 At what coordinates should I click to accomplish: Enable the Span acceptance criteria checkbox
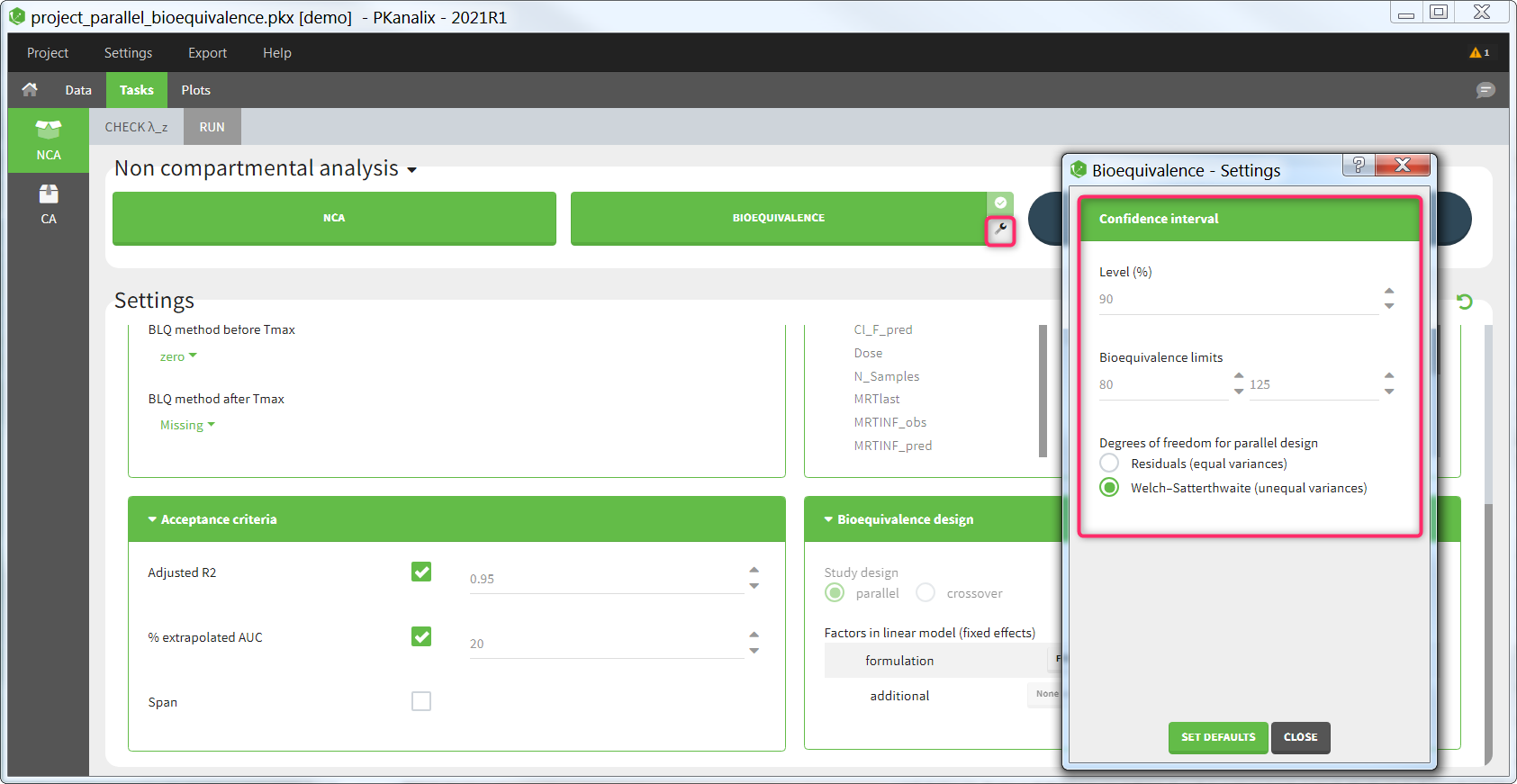click(x=421, y=701)
